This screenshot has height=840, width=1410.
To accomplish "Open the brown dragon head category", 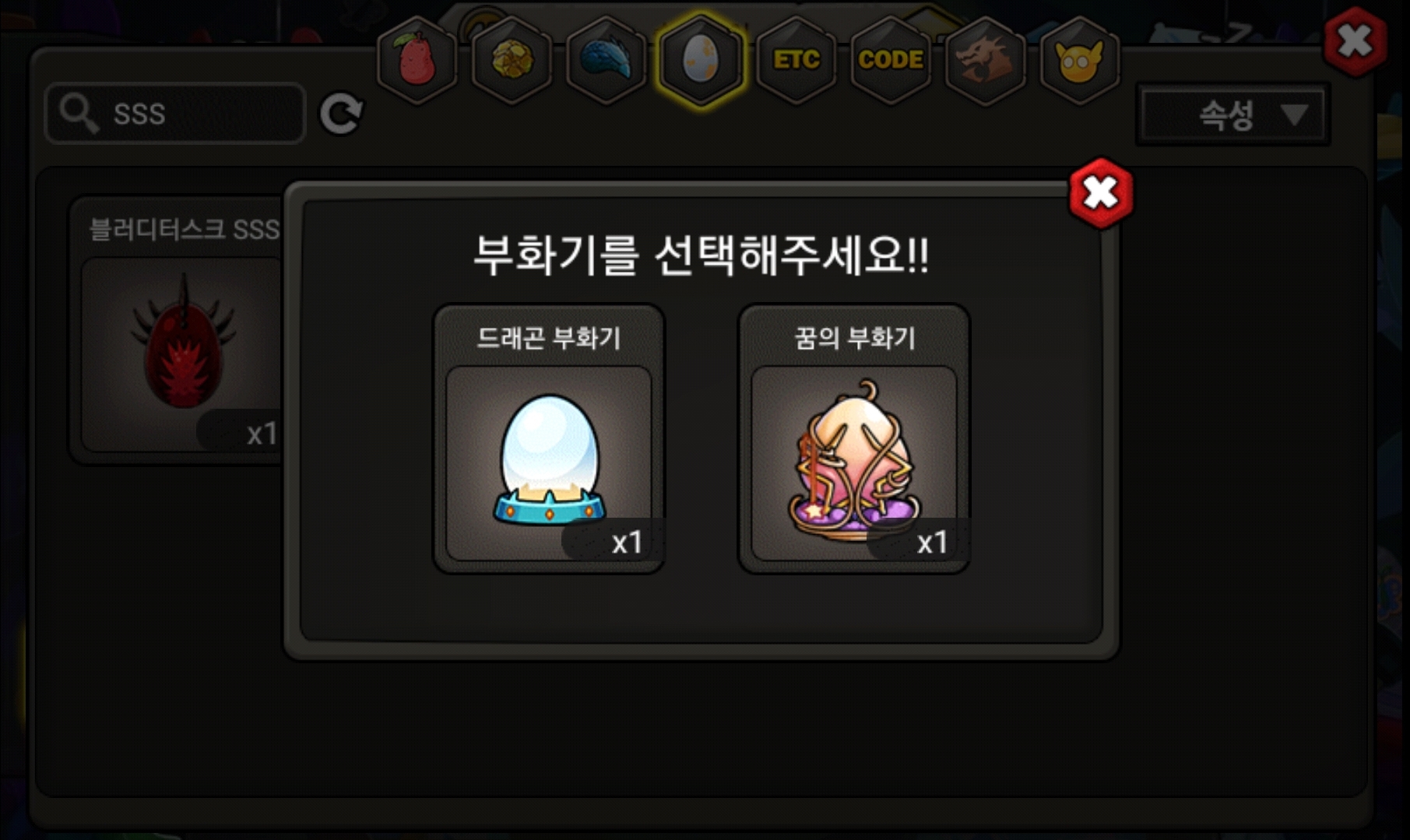I will point(985,60).
